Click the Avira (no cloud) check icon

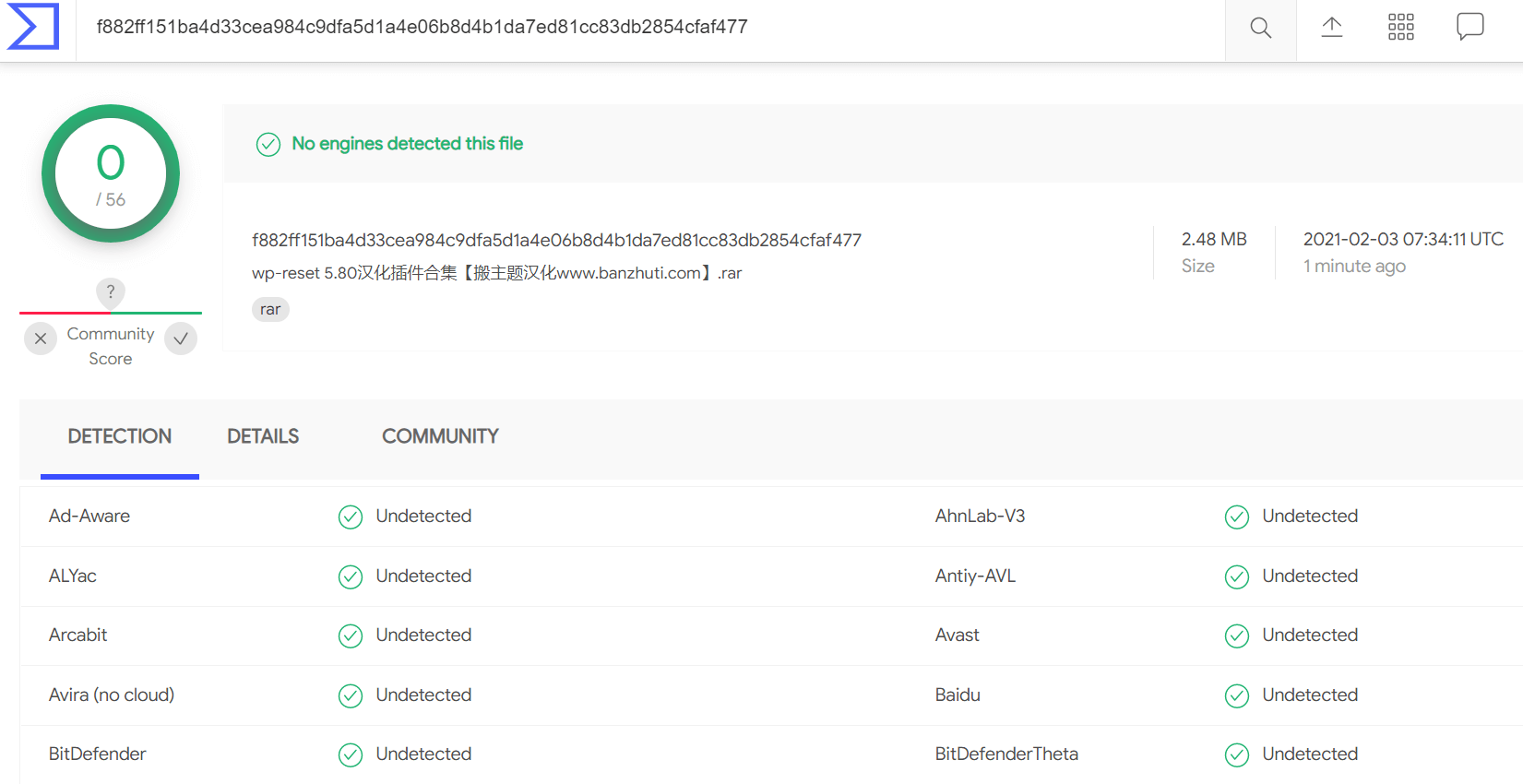coord(351,695)
